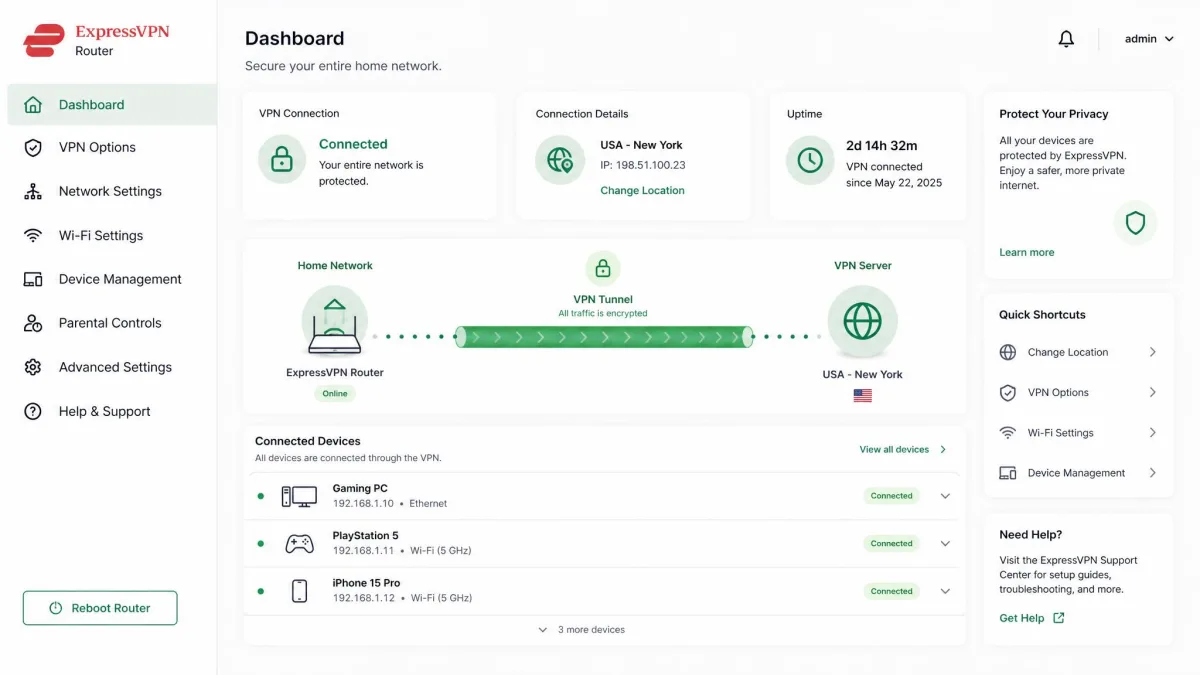Click the globe icon beside Change Location shortcut

tap(1008, 352)
